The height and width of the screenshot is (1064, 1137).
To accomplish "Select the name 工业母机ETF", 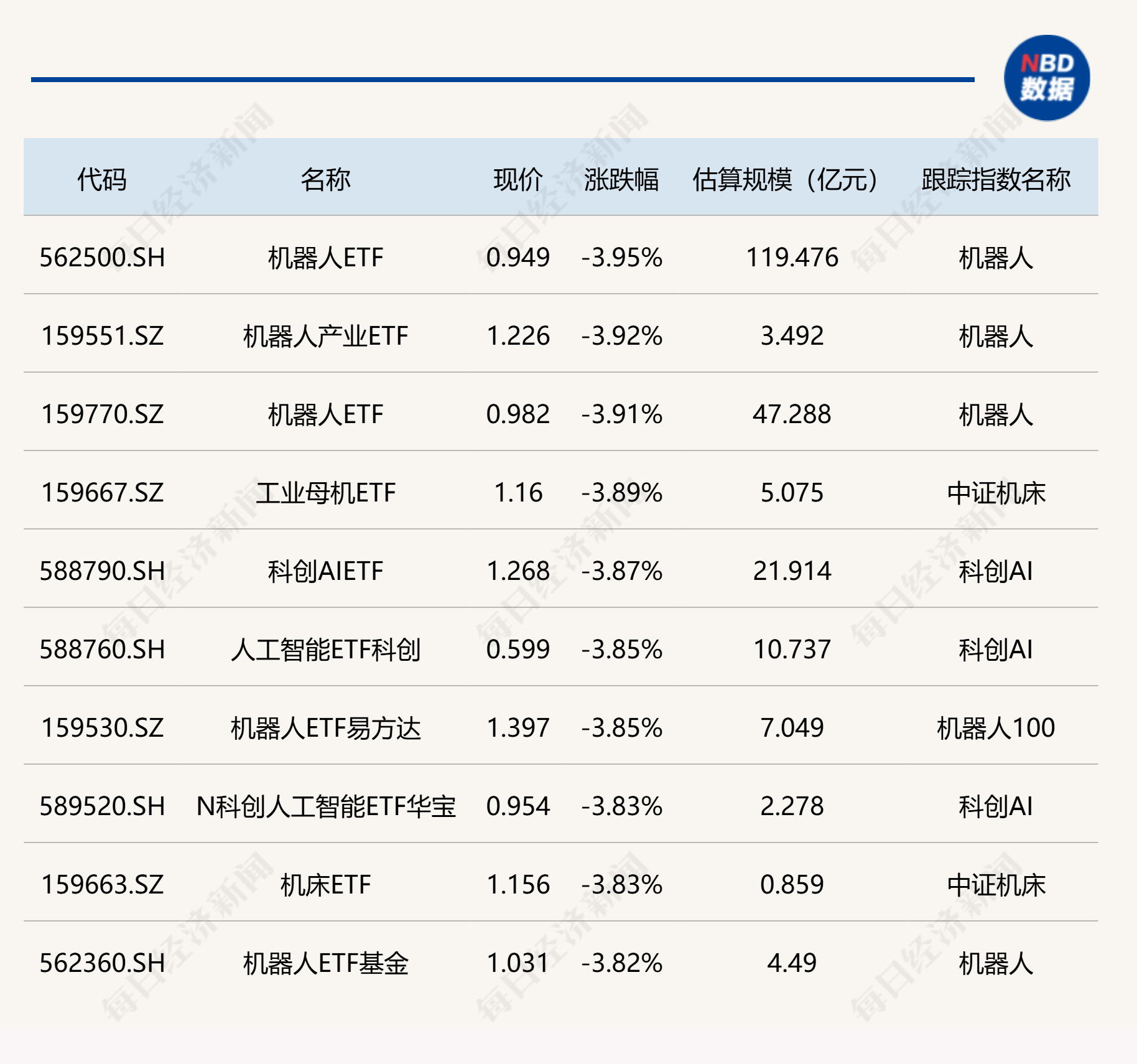I will tap(325, 493).
